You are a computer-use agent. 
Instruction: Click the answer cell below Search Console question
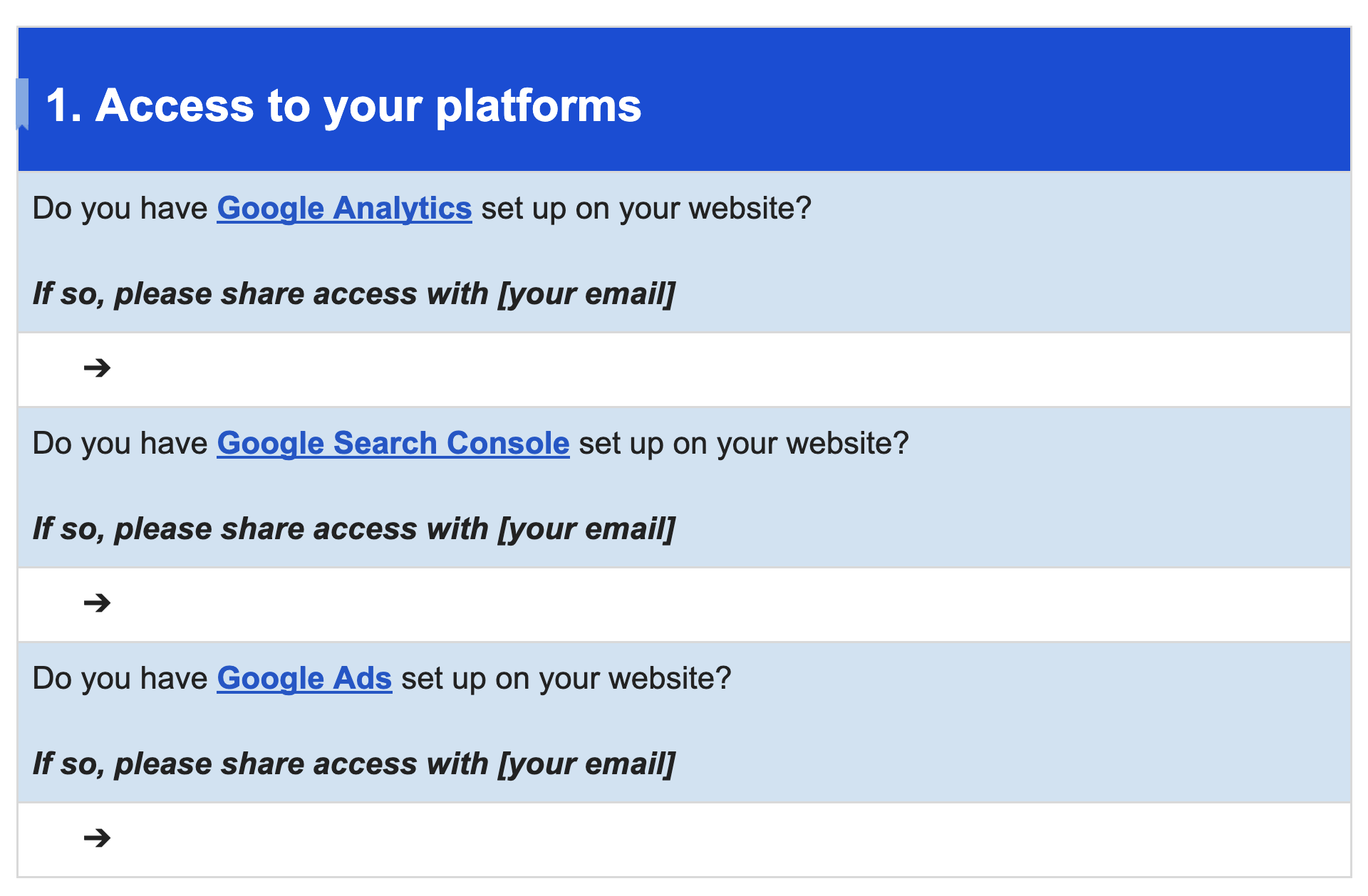pyautogui.click(x=684, y=605)
